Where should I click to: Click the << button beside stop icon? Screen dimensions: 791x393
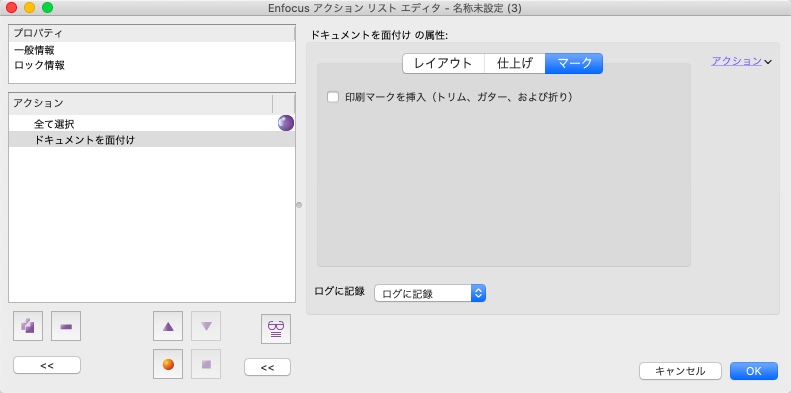(x=267, y=367)
